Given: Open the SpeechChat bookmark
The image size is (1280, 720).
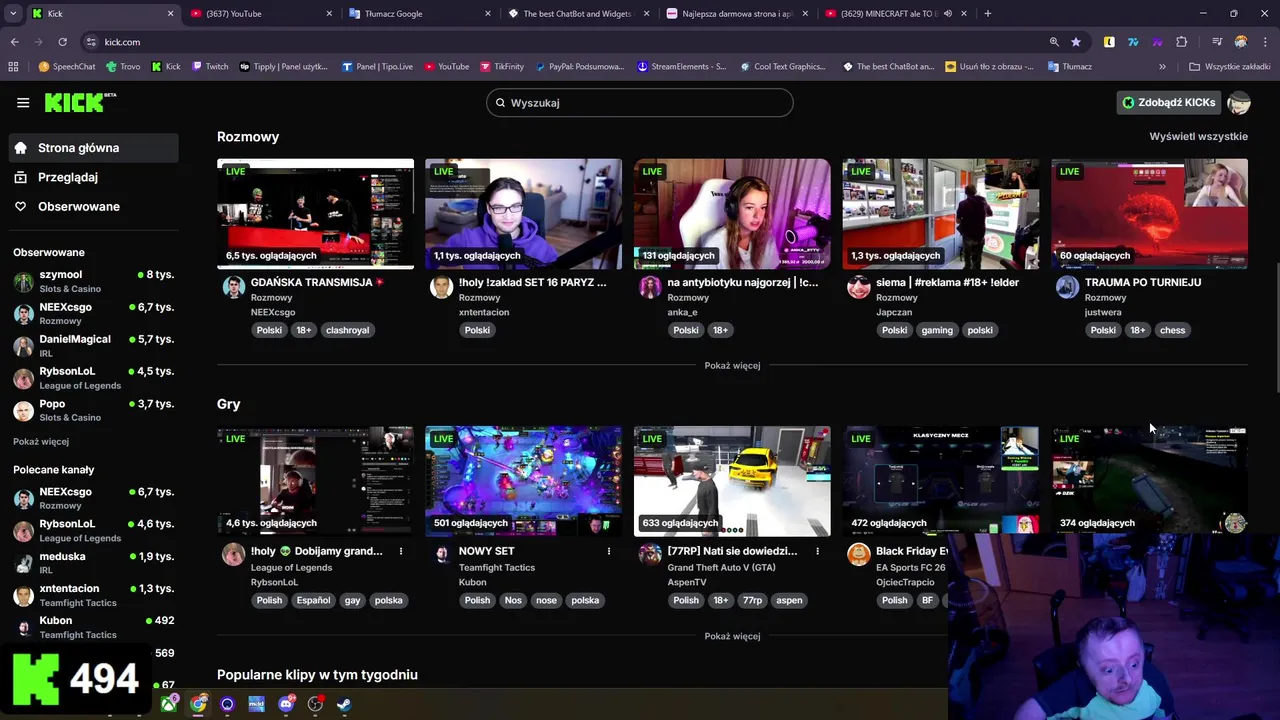Looking at the screenshot, I should tap(66, 67).
